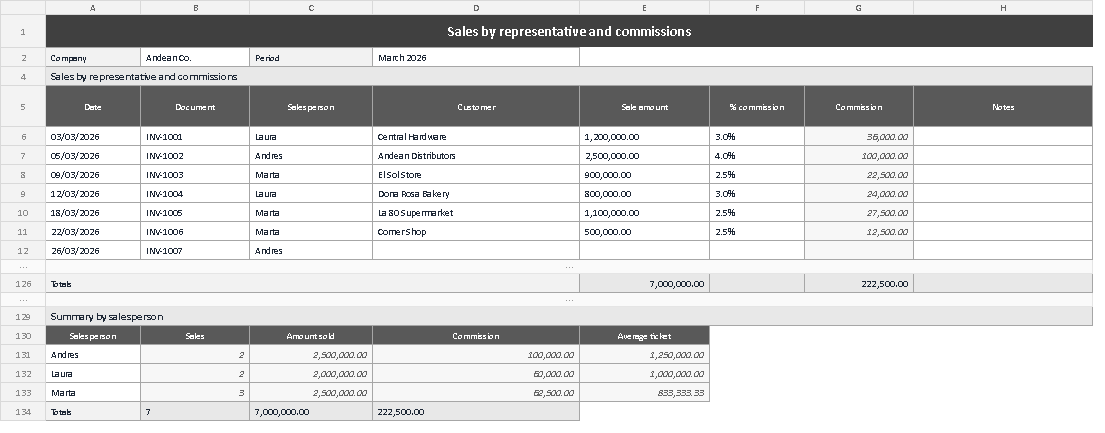Click column header G
The height and width of the screenshot is (433, 1105).
click(859, 8)
